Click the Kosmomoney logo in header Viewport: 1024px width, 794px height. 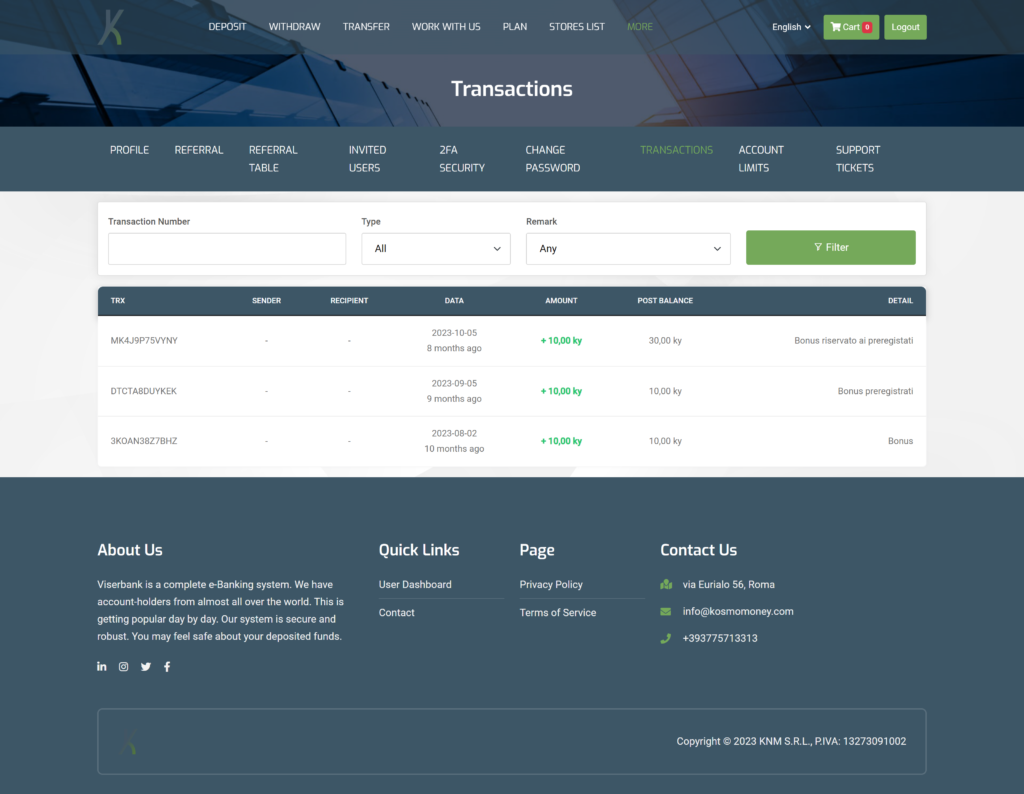click(111, 27)
